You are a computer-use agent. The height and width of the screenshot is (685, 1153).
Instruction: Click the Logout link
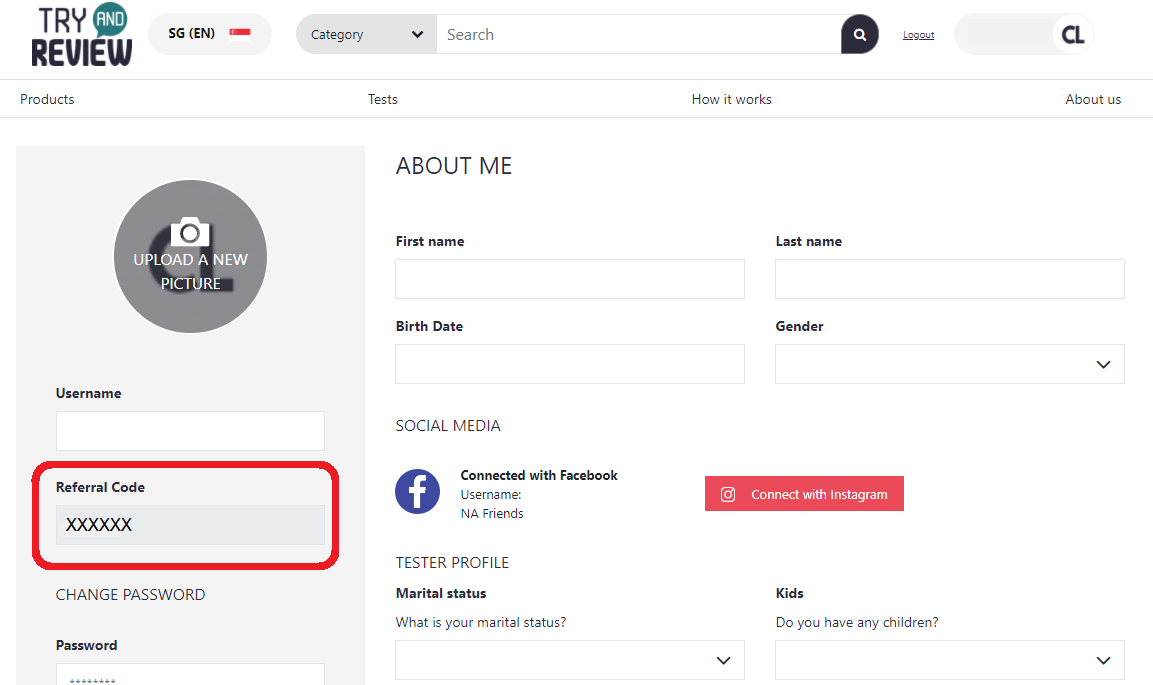(918, 35)
